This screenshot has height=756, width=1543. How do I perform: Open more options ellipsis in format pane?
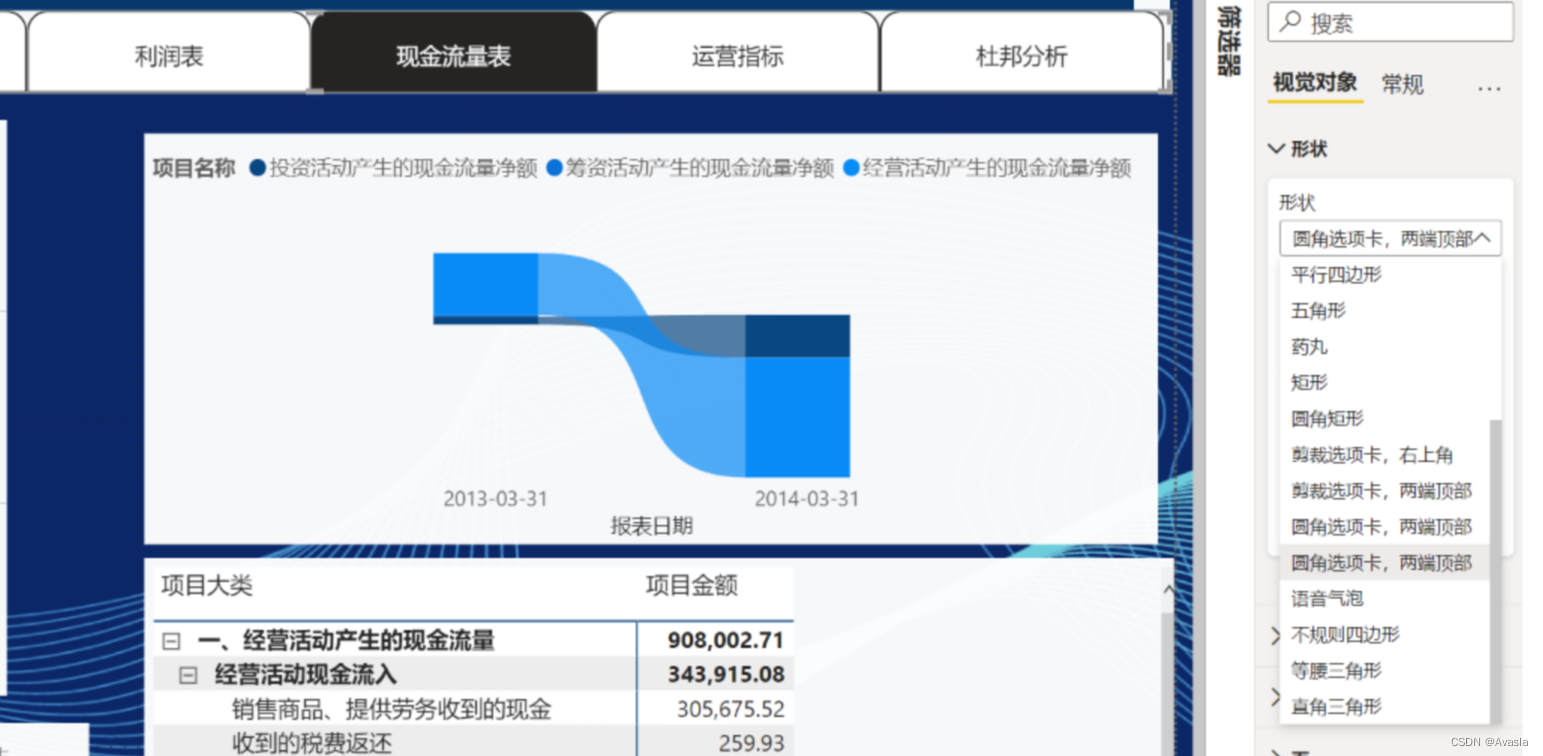pos(1489,88)
